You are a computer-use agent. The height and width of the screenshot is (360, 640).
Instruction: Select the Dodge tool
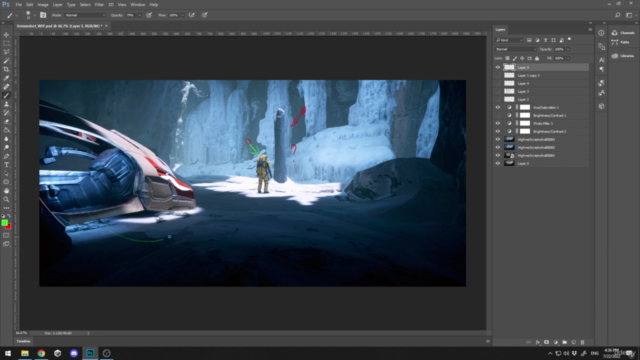click(x=6, y=147)
